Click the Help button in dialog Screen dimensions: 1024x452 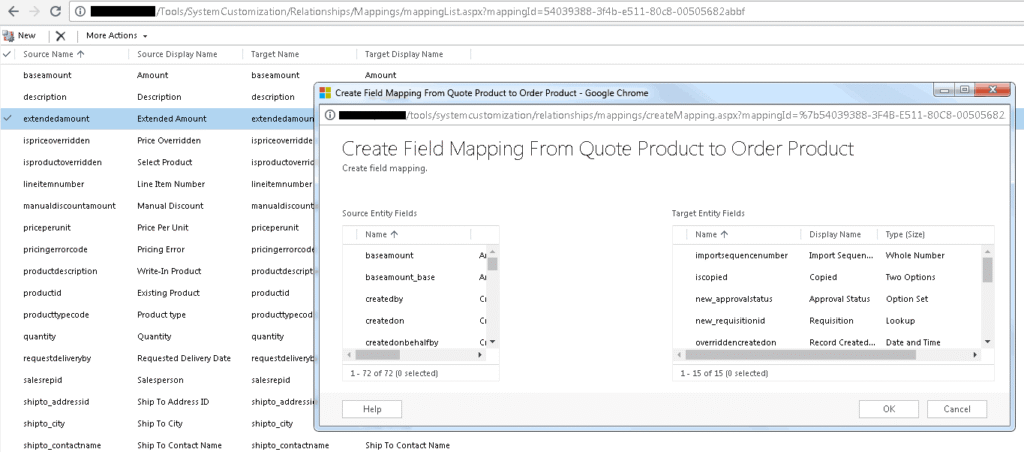[x=372, y=409]
